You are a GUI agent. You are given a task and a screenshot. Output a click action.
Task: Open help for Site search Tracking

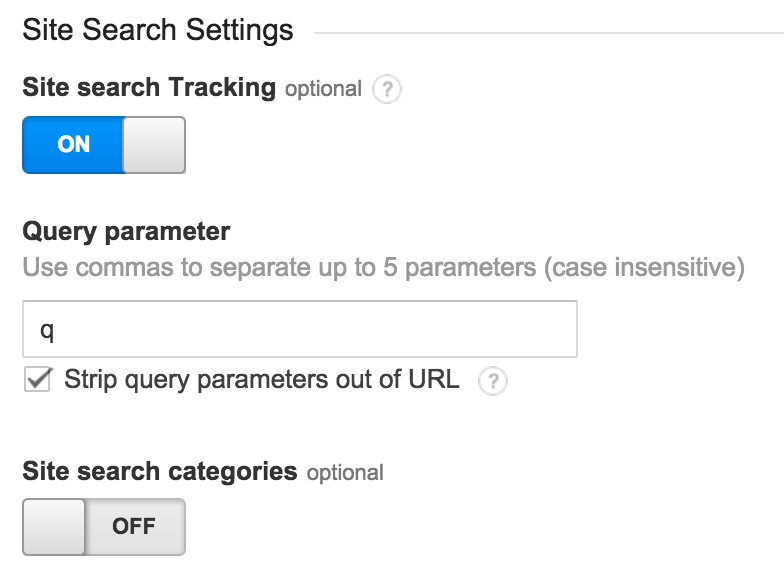click(386, 89)
